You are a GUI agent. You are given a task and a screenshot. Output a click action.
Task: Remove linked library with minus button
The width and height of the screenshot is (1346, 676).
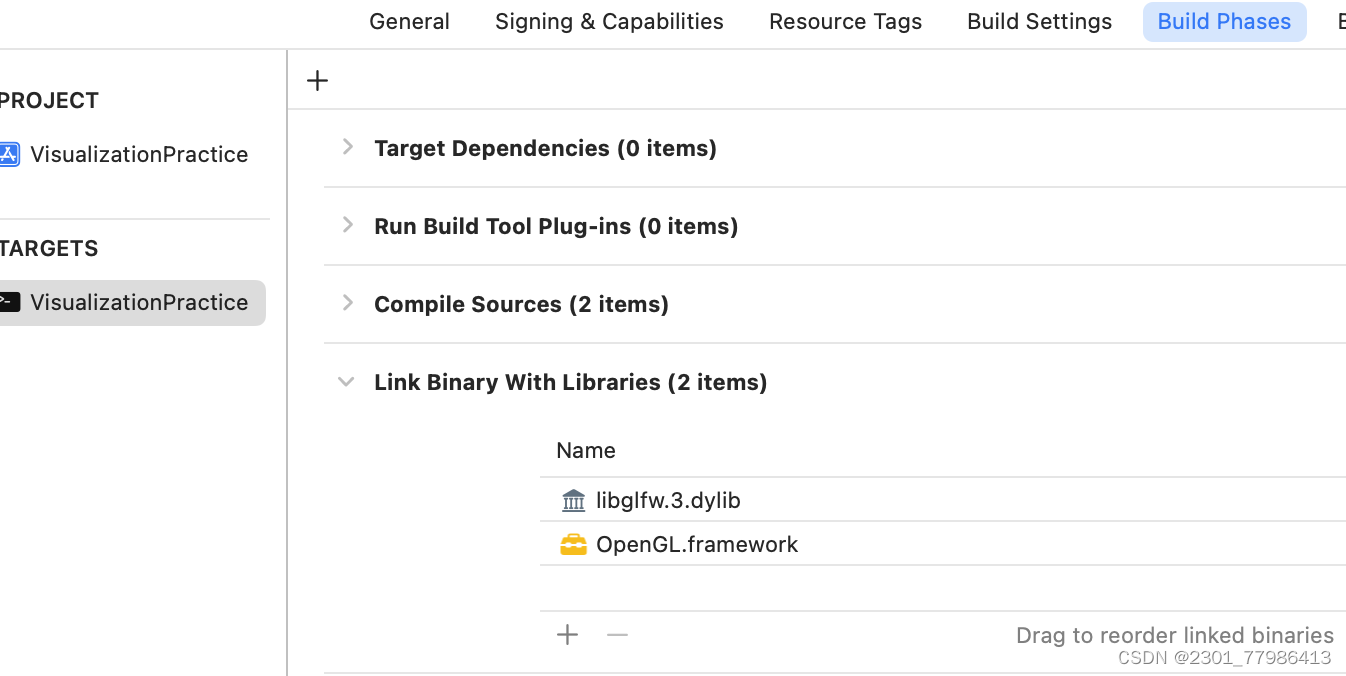617,634
